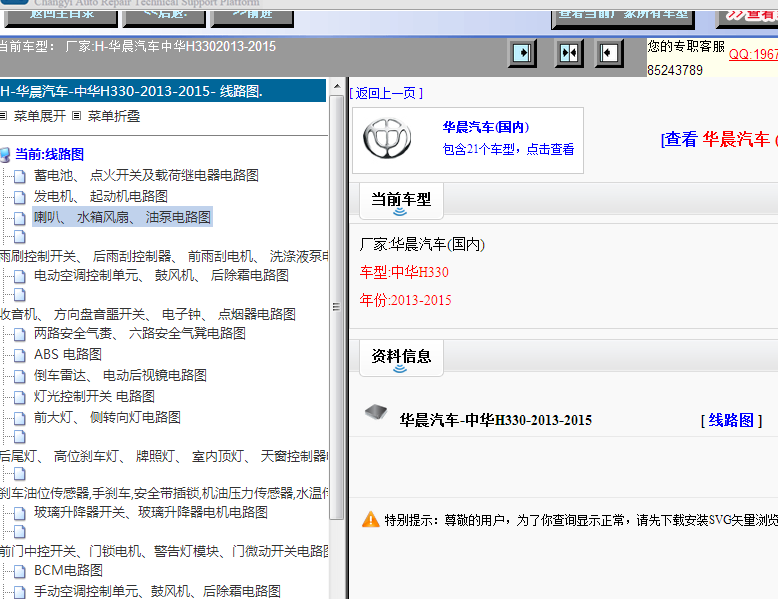
Task: Click the collapse-left panel arrow icon
Action: (609, 53)
